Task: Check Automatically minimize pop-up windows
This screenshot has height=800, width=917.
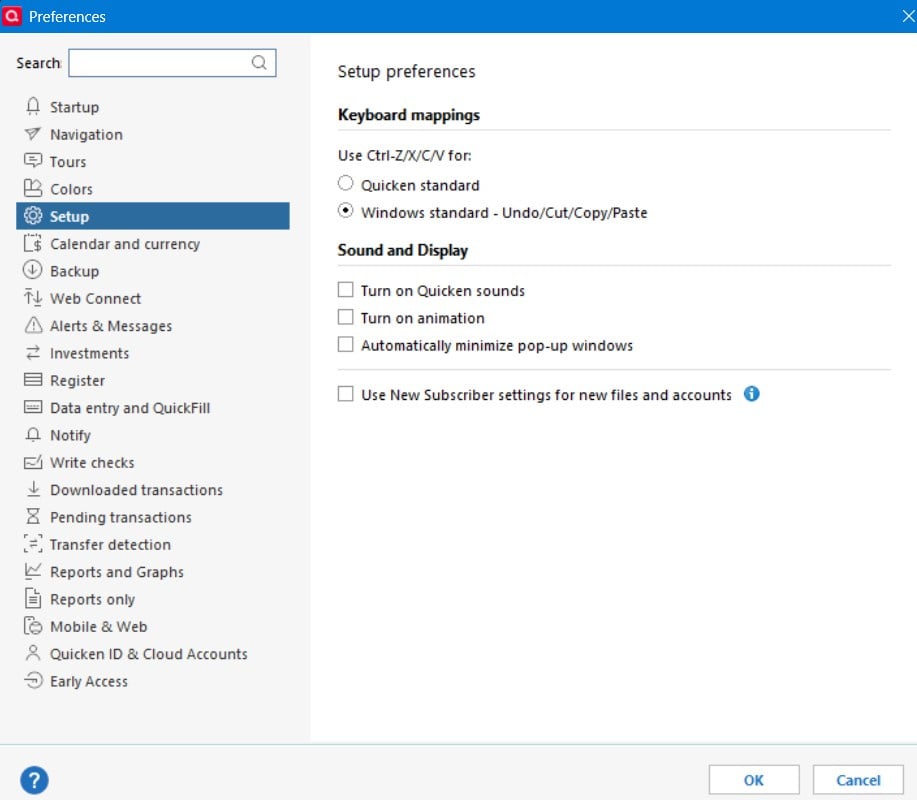Action: pos(346,344)
